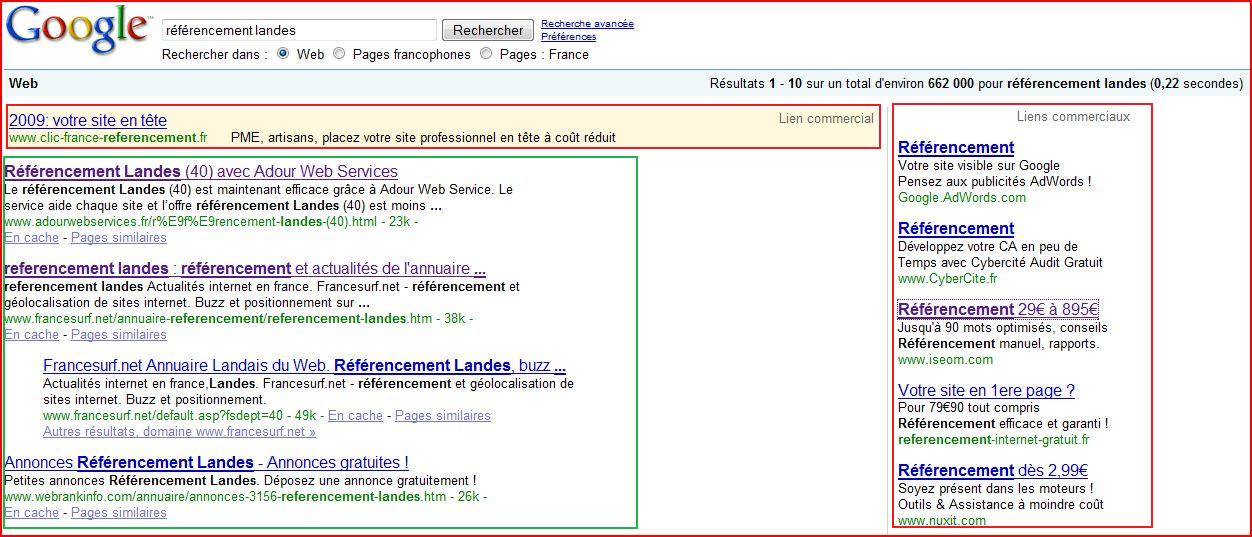Open 'Annonces Référencement Landes - Annonces gratuites' result

tap(206, 462)
